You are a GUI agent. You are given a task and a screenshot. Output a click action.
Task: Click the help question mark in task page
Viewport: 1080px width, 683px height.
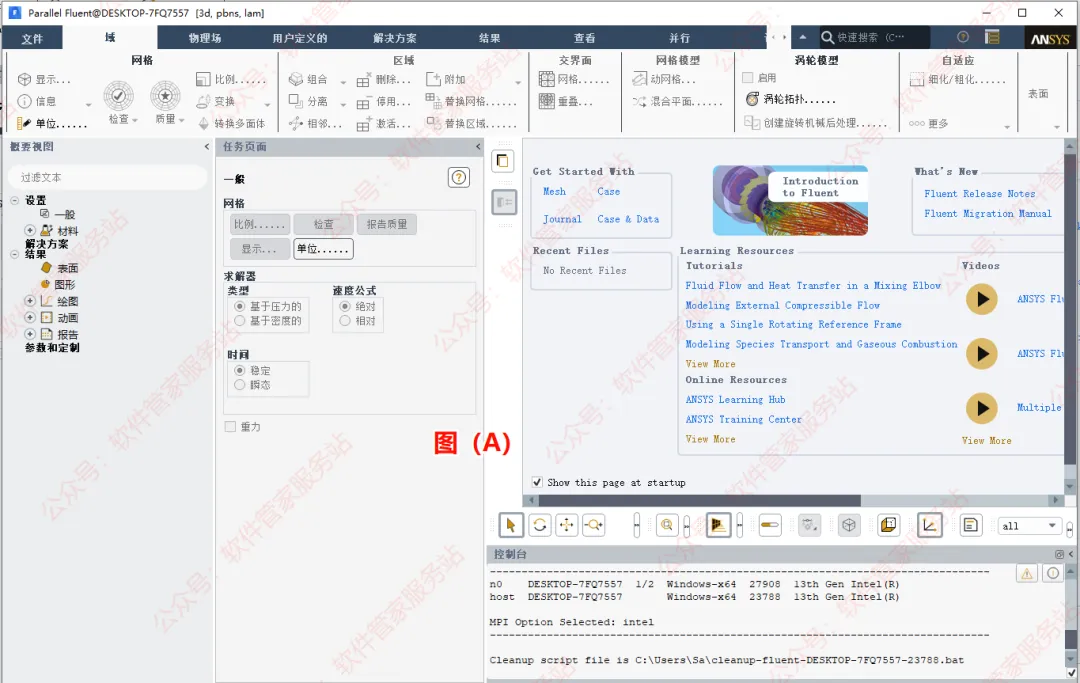pyautogui.click(x=459, y=178)
